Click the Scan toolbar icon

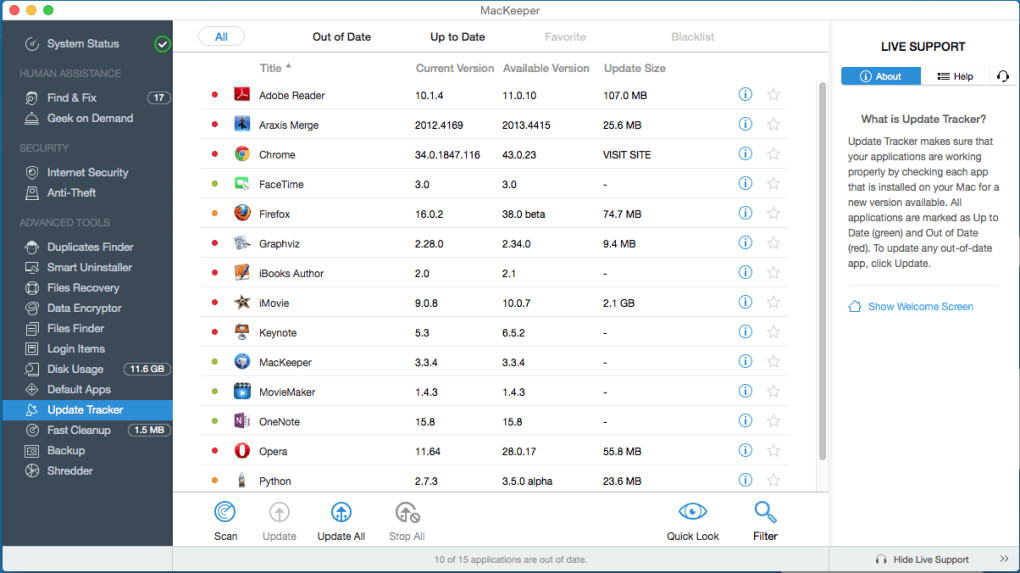coord(225,513)
